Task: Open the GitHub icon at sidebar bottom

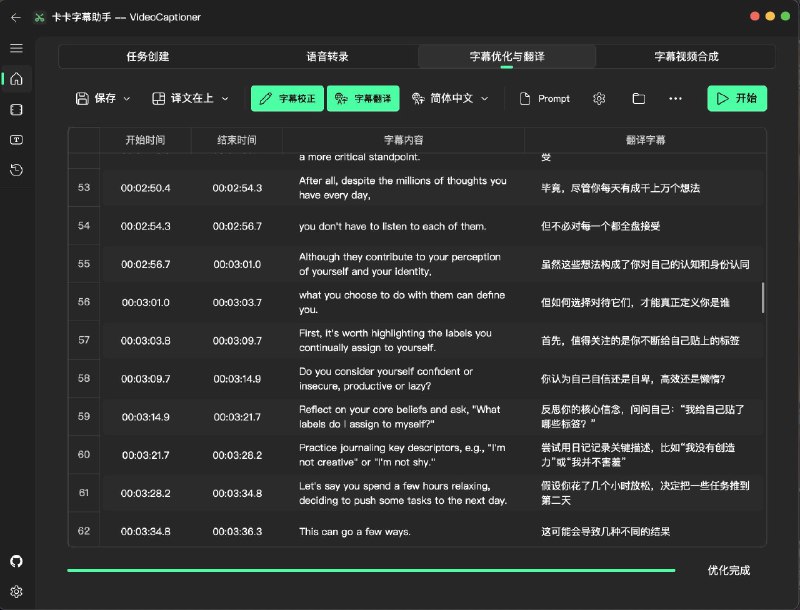Action: click(15, 561)
